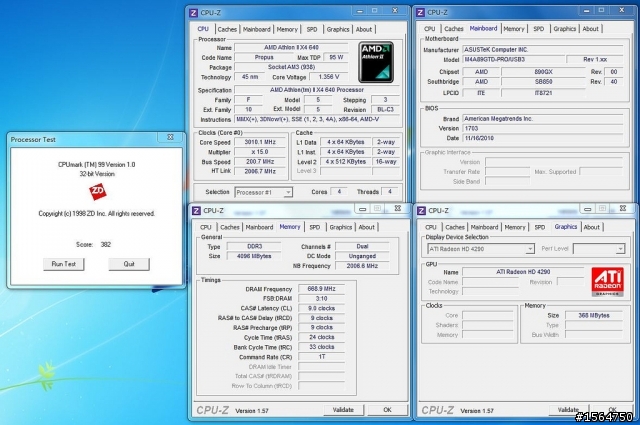Click the chipset value 890GX
Screen dimensions: 640x425
[543, 72]
